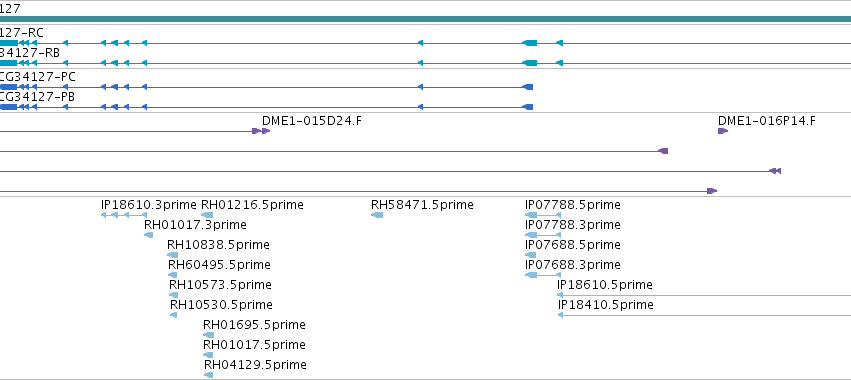Viewport: 851px width, 380px height.
Task: Click the RH10838.5prime EST label
Action: [x=218, y=245]
